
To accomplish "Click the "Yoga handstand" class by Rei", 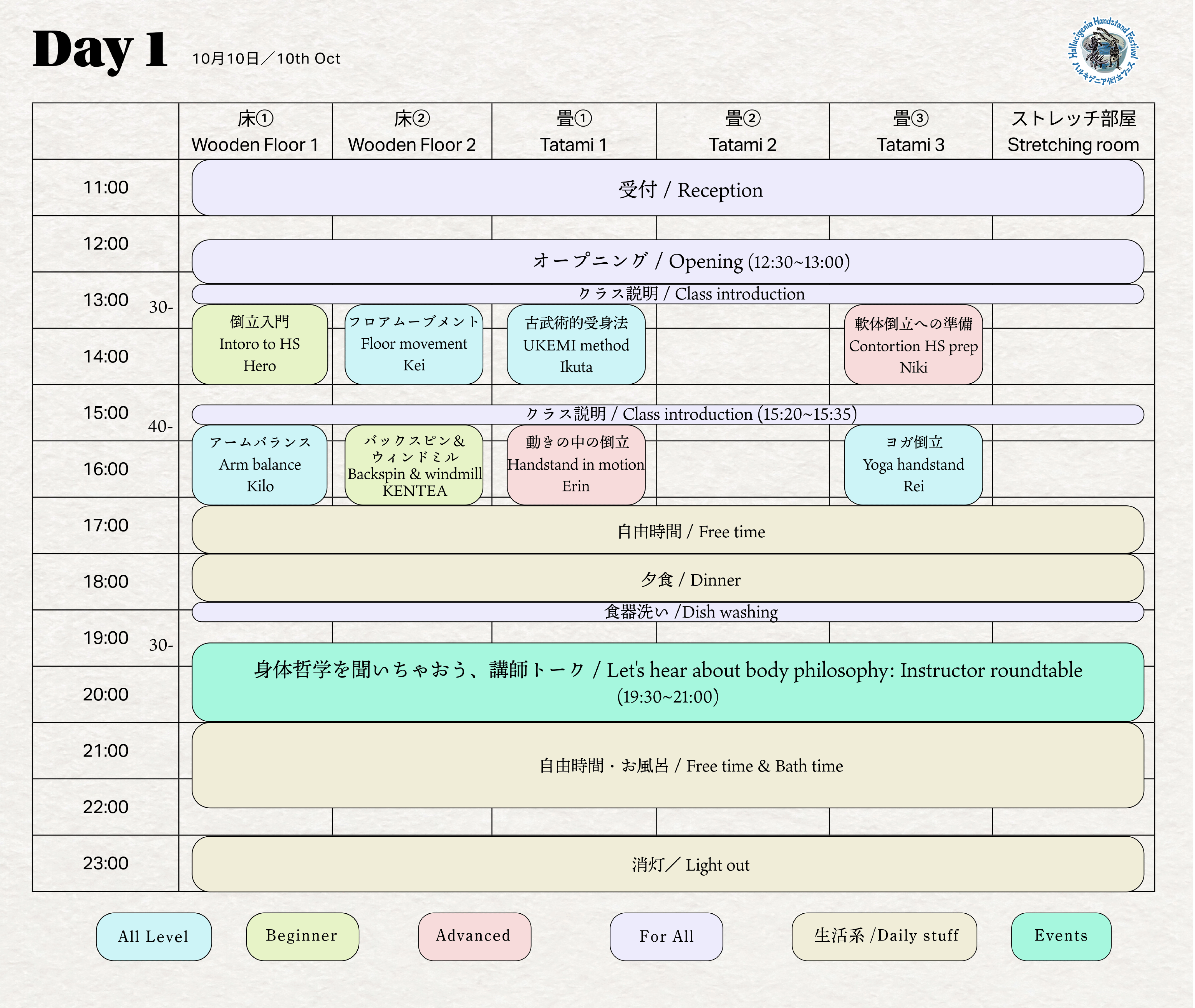I will click(913, 465).
